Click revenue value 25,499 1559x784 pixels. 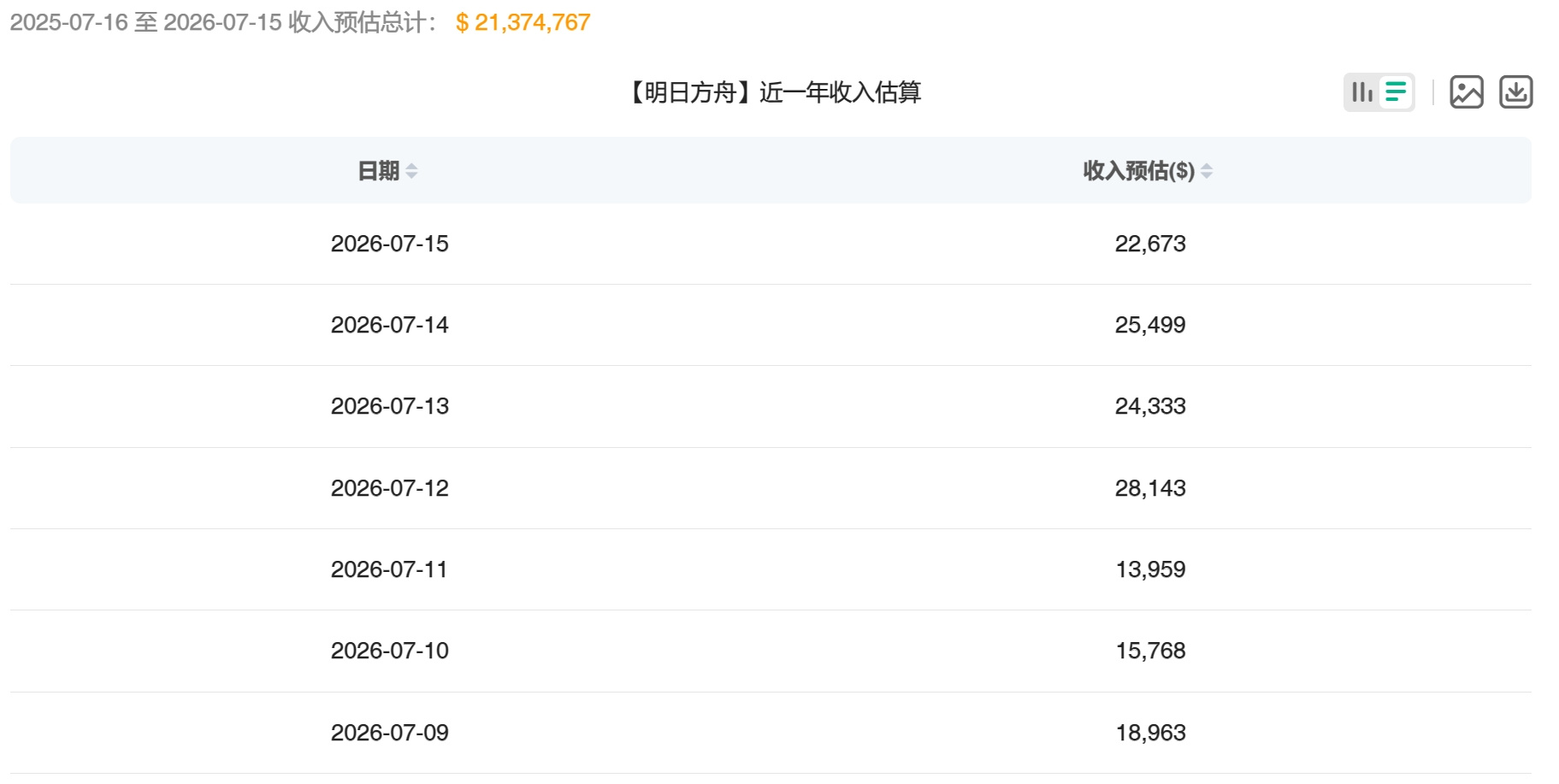pos(1150,325)
